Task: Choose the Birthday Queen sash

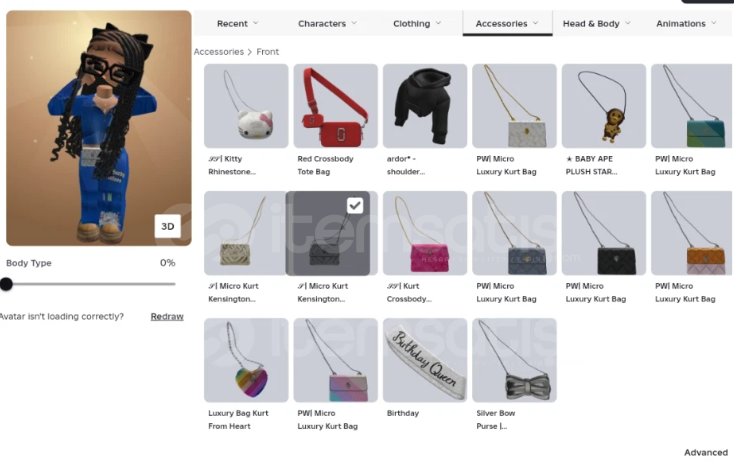Action: click(425, 360)
